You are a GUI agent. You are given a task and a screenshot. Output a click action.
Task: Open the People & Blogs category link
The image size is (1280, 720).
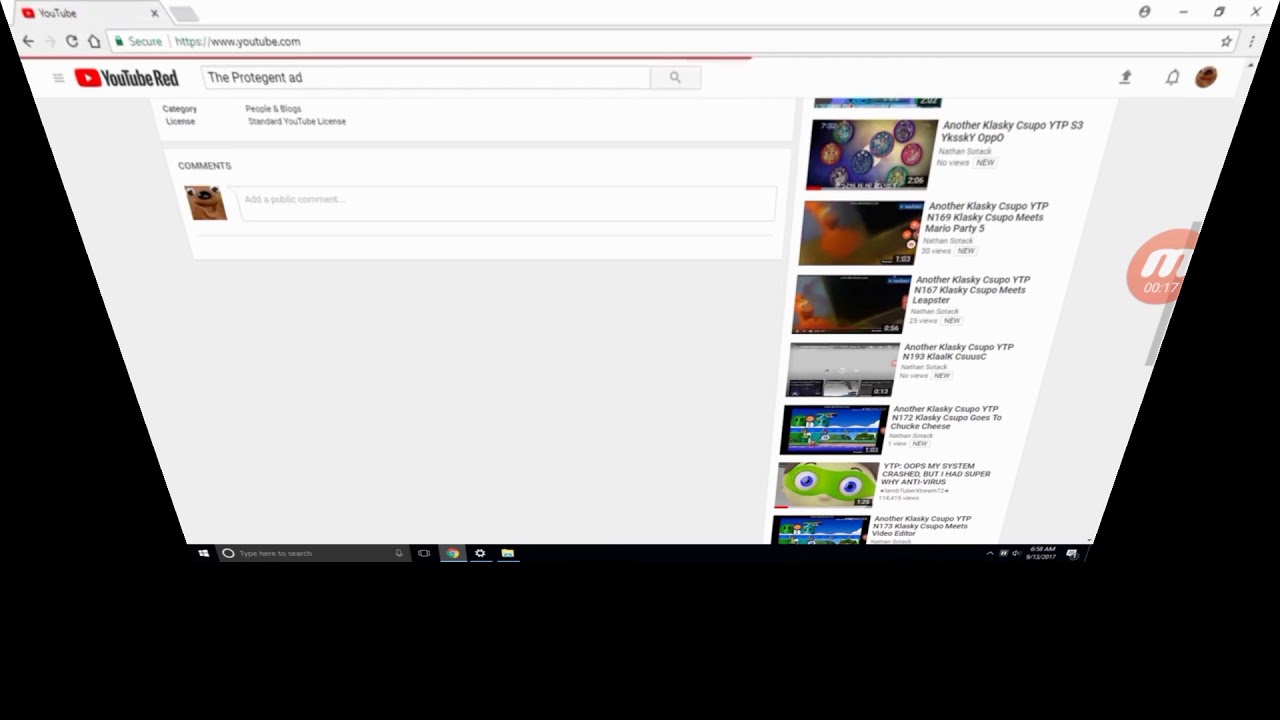pos(273,109)
